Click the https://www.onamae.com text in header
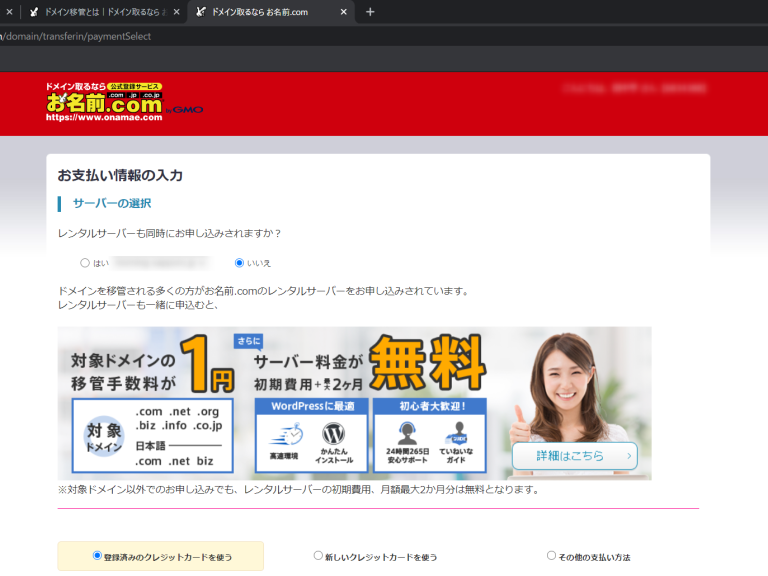 tap(104, 118)
